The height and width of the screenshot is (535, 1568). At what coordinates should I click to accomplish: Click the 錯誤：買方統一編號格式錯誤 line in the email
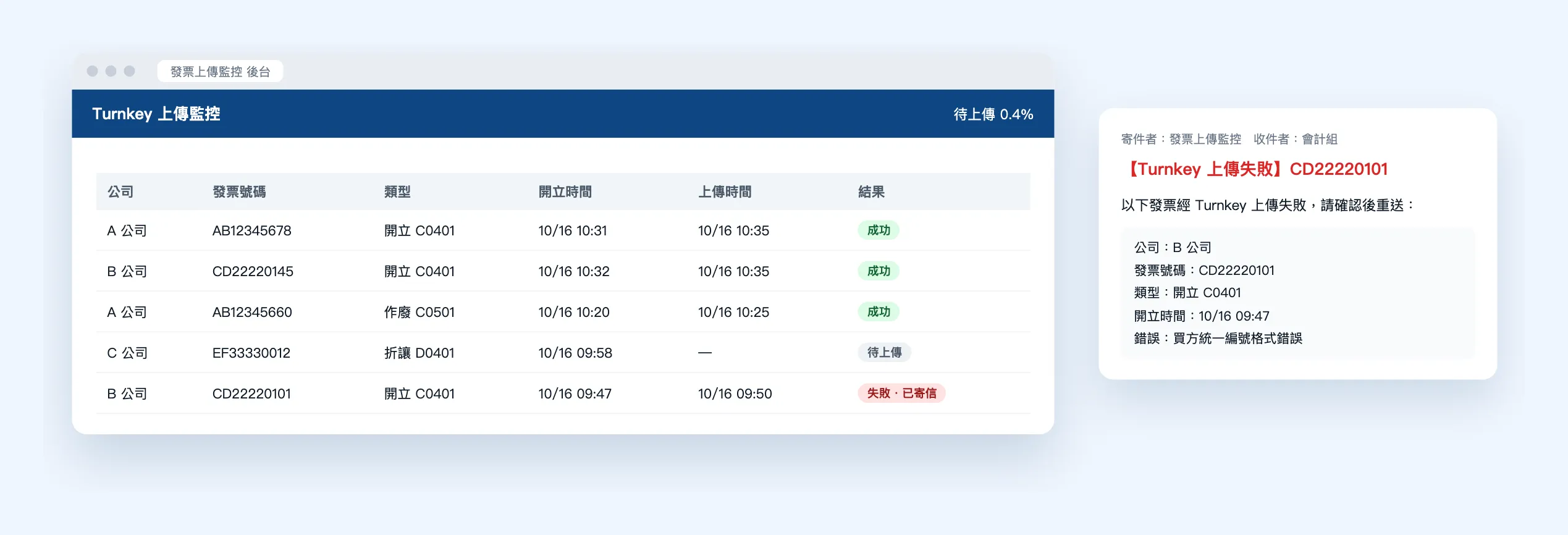tap(1218, 339)
